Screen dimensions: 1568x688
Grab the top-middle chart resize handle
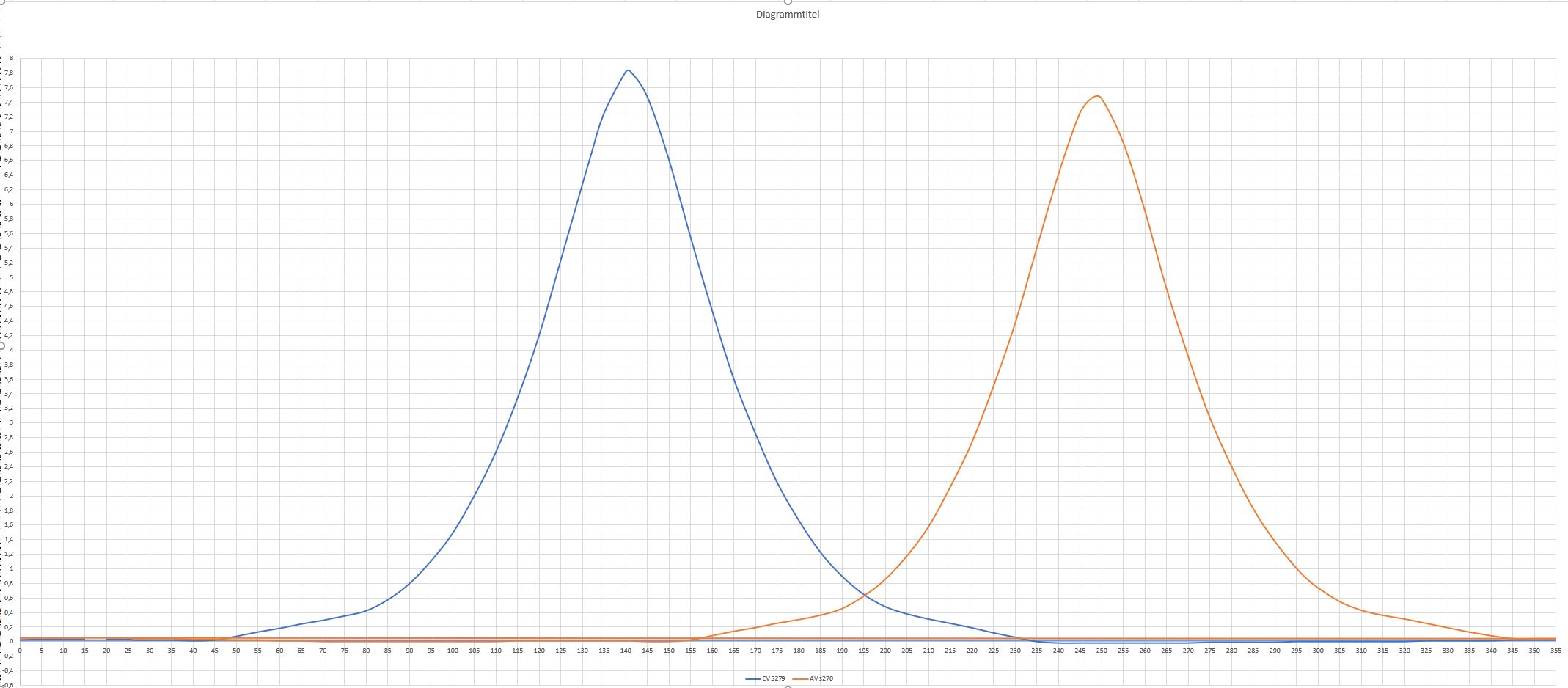[x=788, y=1]
